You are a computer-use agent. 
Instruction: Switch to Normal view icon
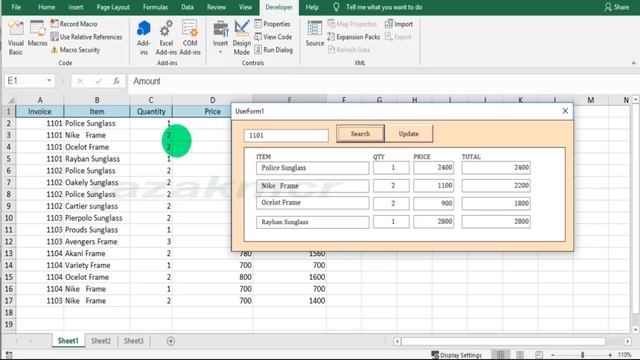pos(500,355)
